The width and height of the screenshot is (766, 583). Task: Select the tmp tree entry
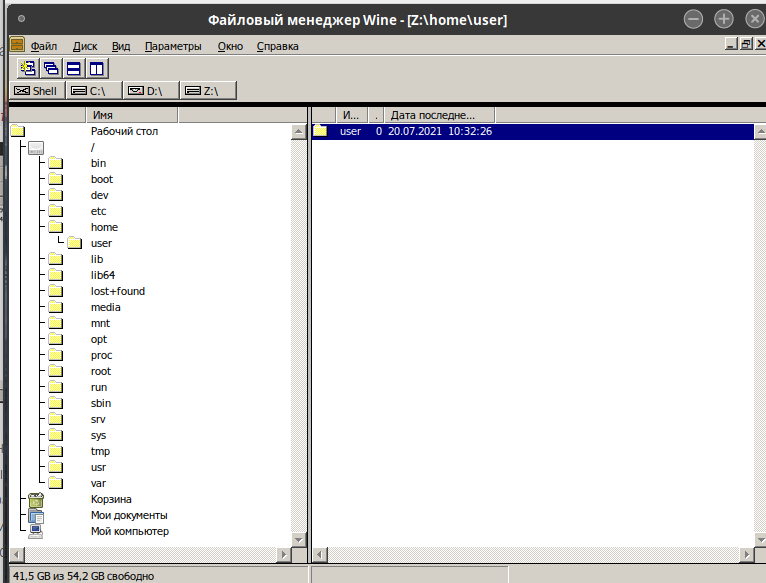tap(100, 452)
